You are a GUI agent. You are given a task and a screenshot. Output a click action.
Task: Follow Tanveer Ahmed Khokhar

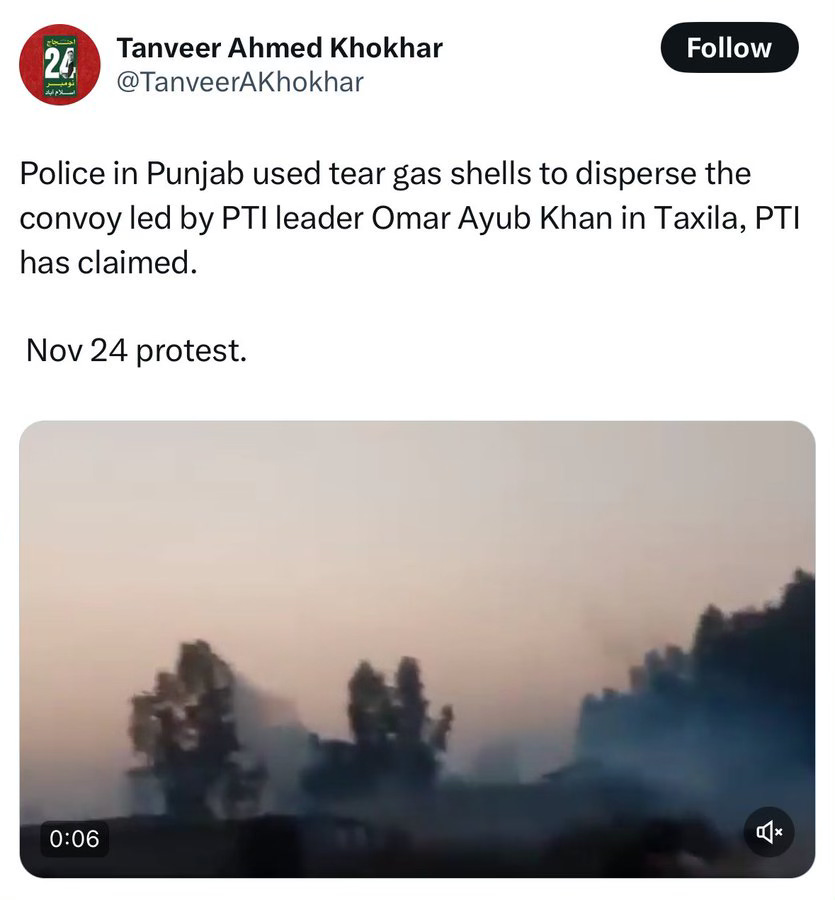click(x=729, y=48)
